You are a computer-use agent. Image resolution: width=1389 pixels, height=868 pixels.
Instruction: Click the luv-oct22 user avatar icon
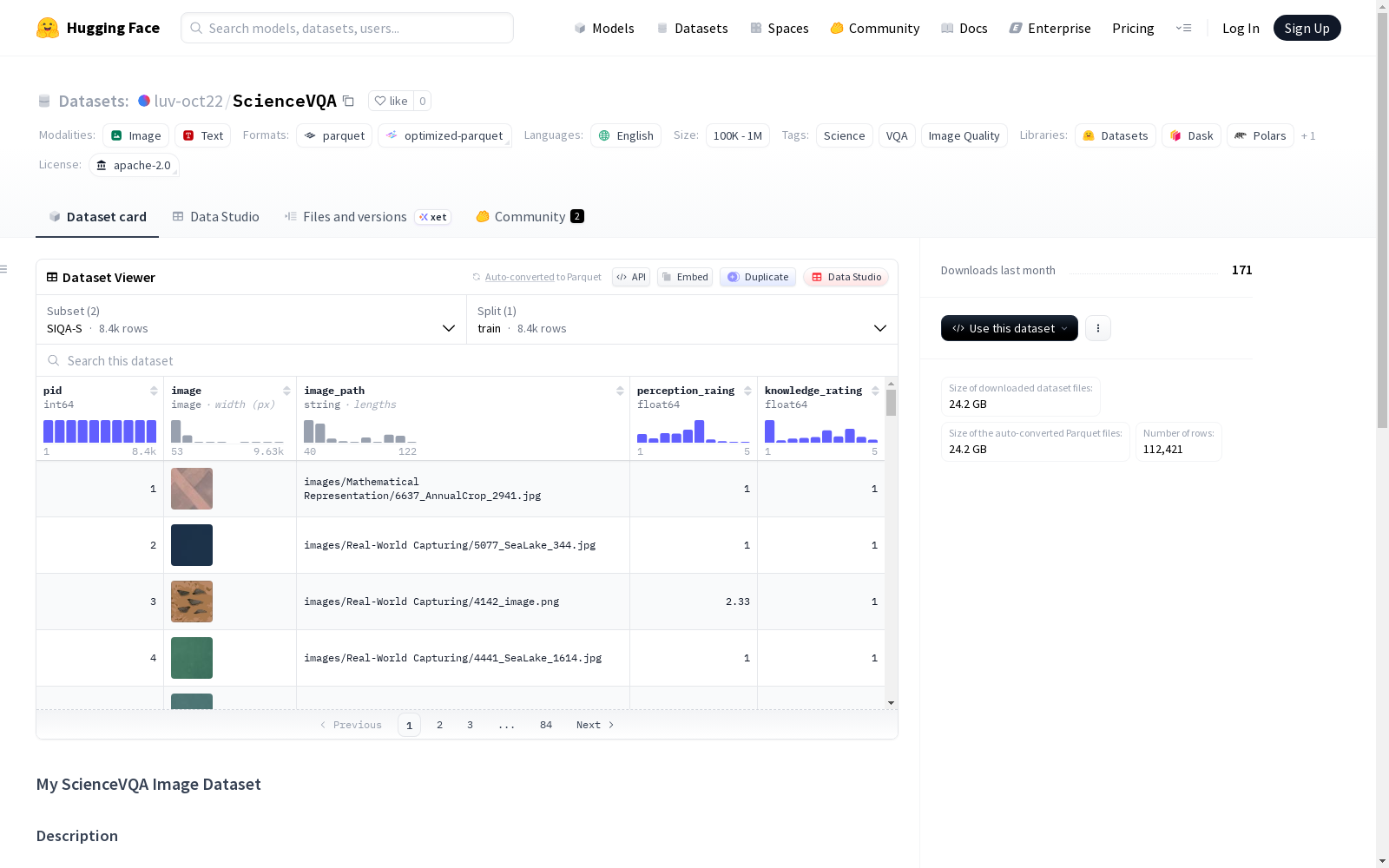(x=144, y=101)
